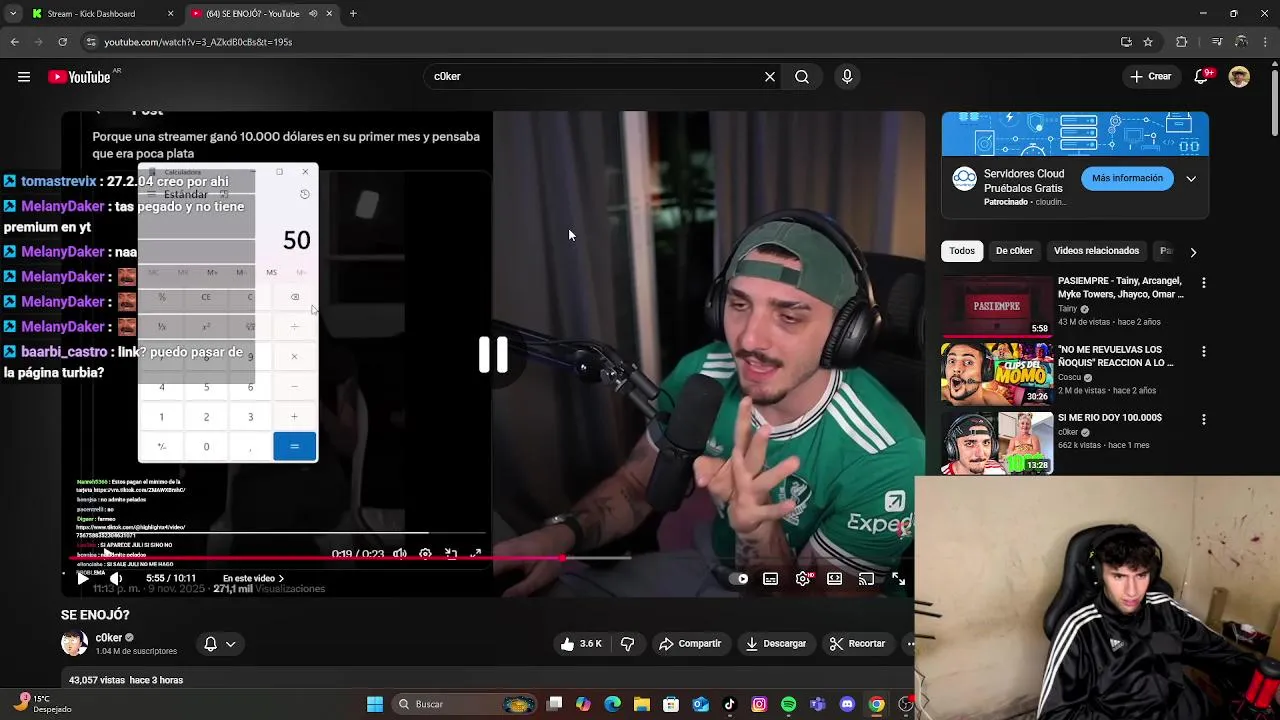Screen dimensions: 1280x720
Task: Open the YouTube hamburger guide menu
Action: pyautogui.click(x=24, y=77)
